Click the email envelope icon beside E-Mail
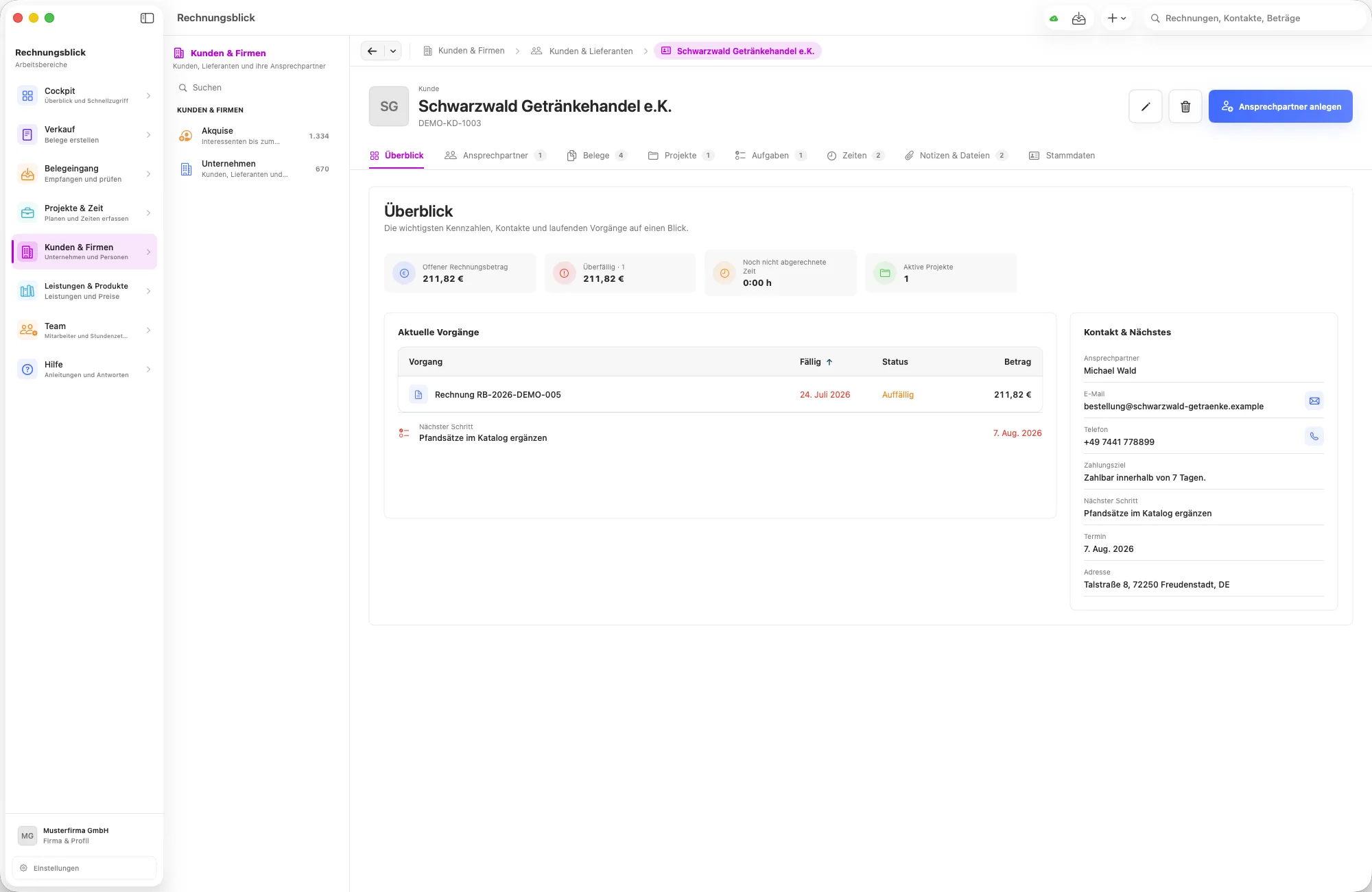The width and height of the screenshot is (1372, 892). click(x=1314, y=400)
